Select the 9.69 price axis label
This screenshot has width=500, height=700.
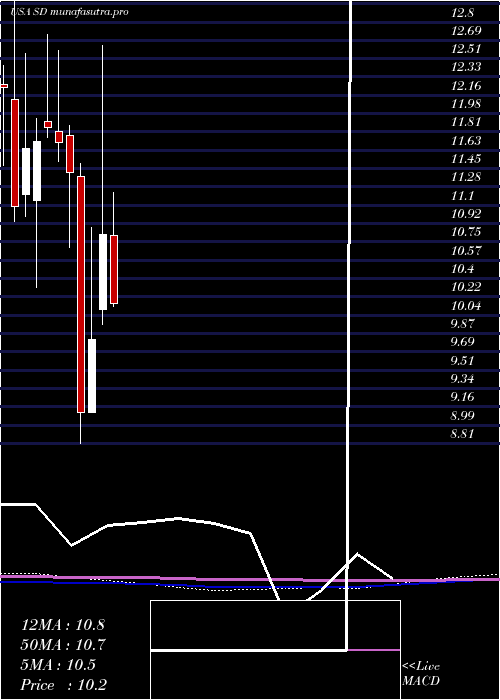tap(462, 342)
